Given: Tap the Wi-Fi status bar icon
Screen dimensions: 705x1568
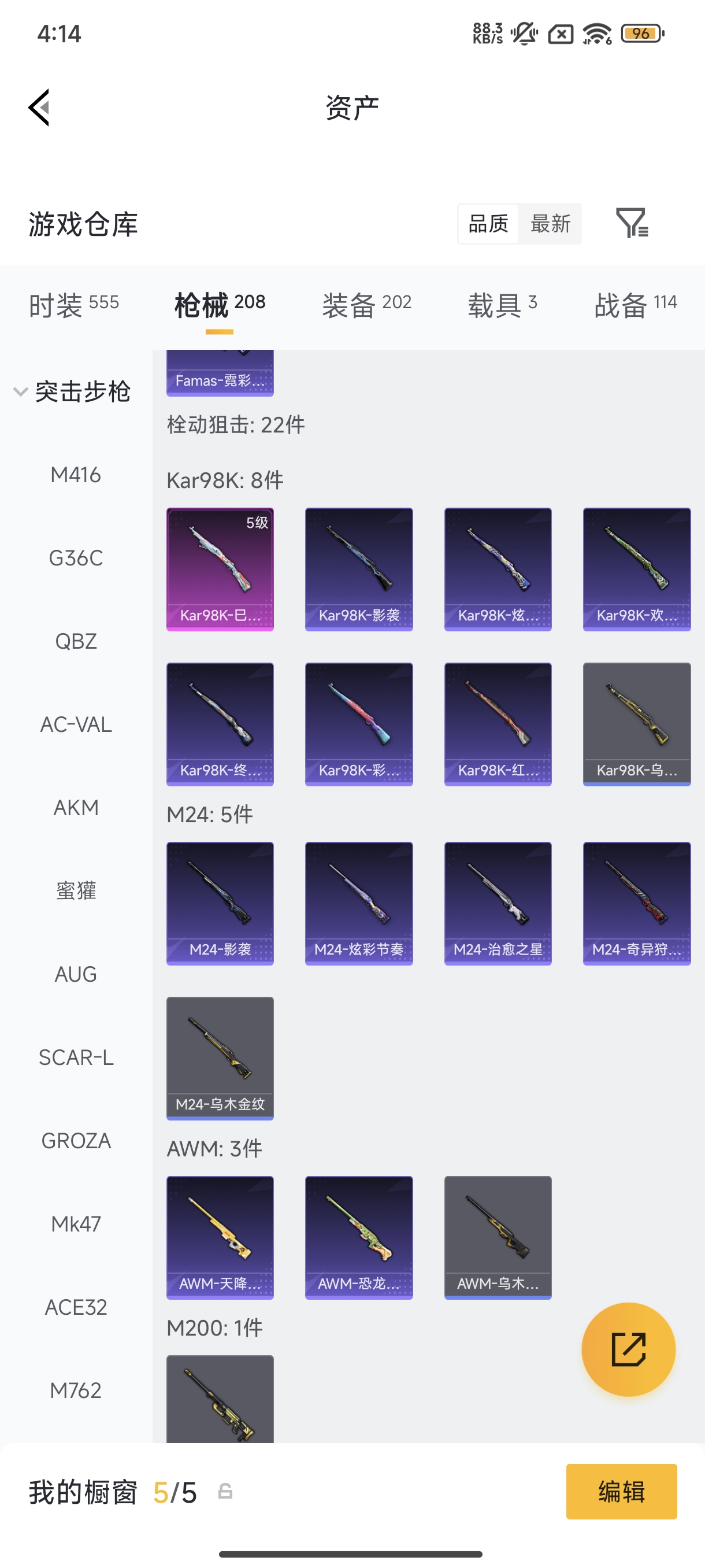Looking at the screenshot, I should (597, 34).
